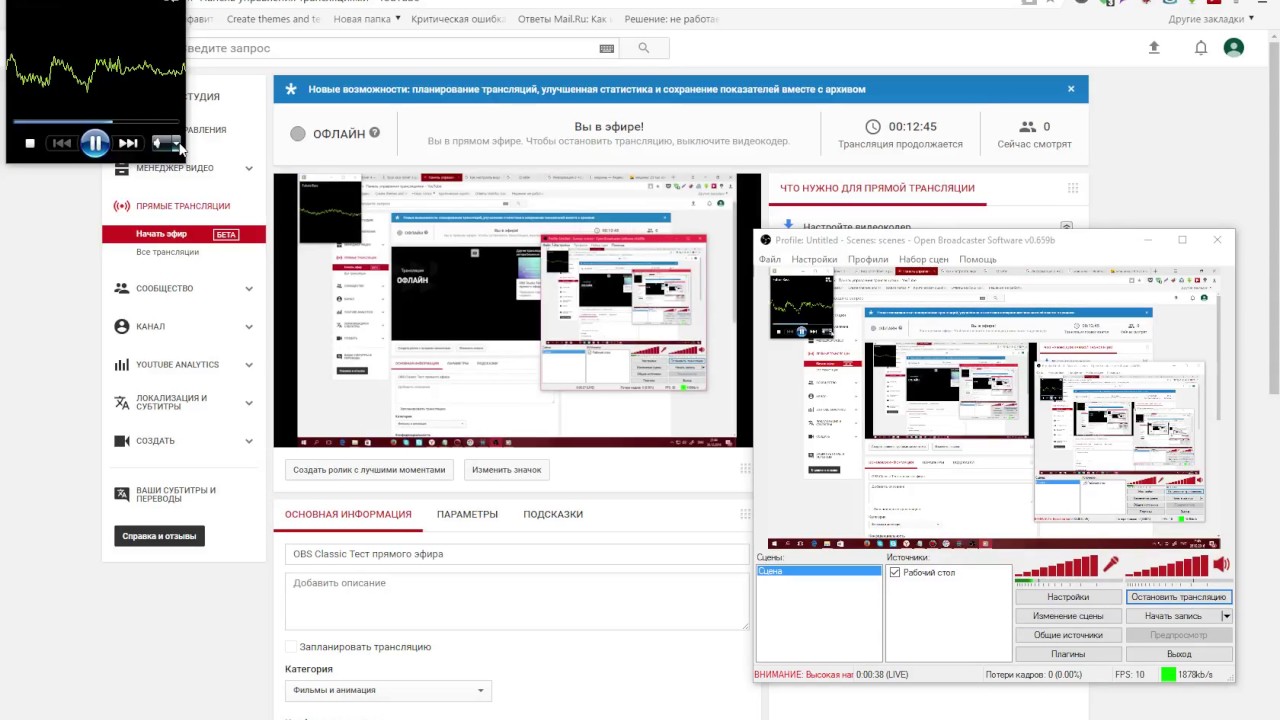Open Все трансляции in the sidebar
The width and height of the screenshot is (1280, 720).
pos(167,252)
